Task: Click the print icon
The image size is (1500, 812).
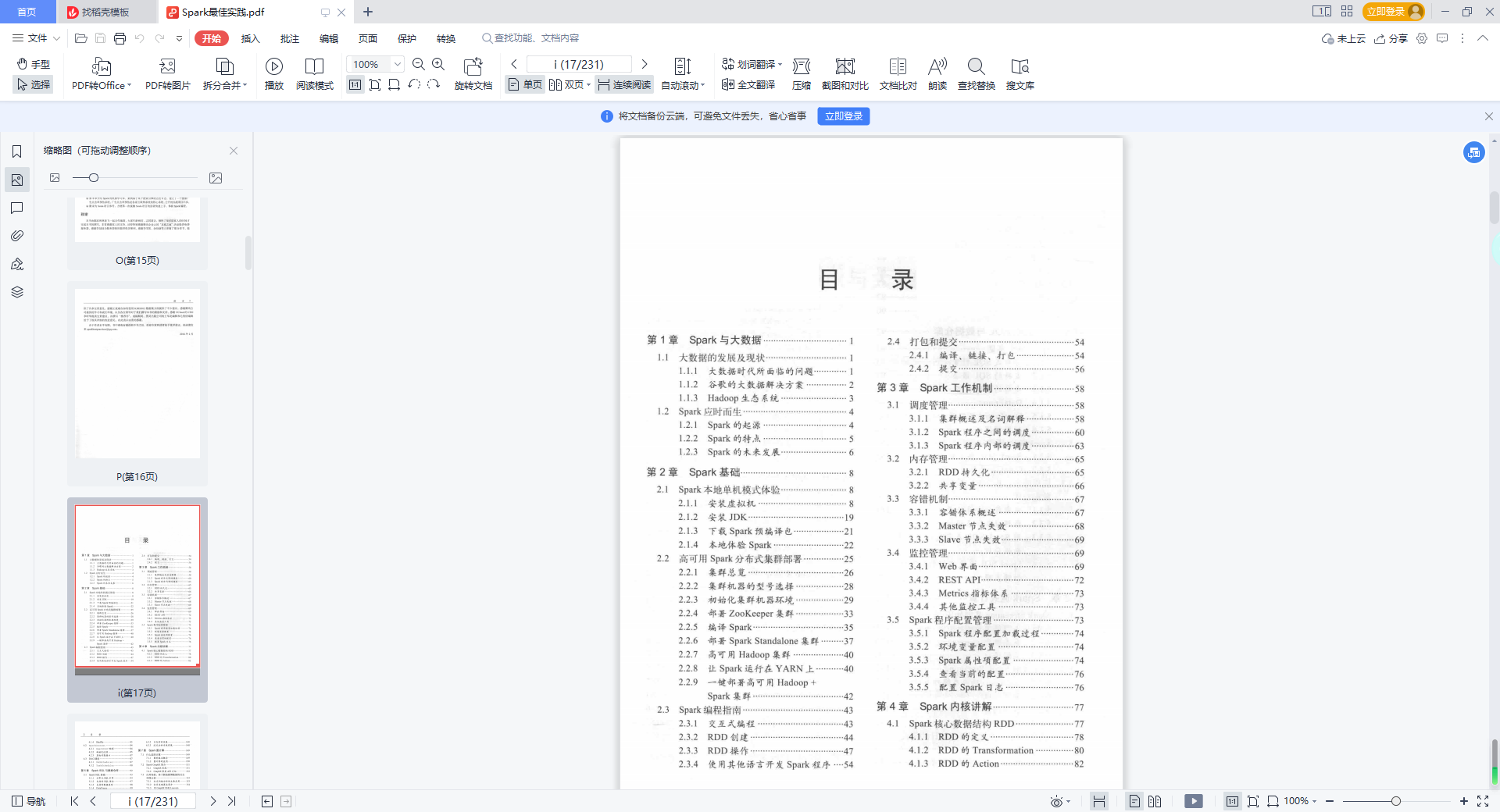Action: coord(120,38)
